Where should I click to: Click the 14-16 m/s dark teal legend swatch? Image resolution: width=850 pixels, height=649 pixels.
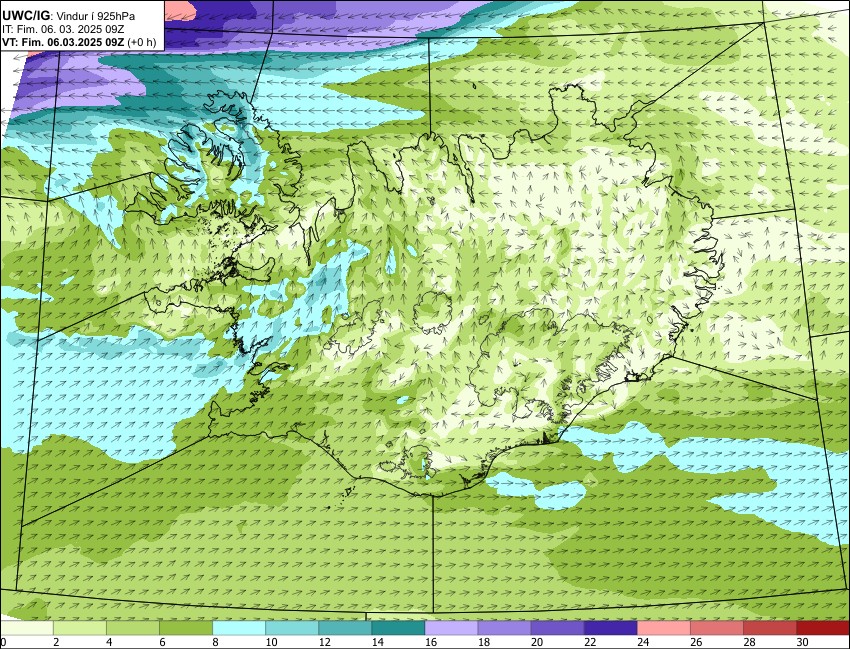(x=398, y=628)
